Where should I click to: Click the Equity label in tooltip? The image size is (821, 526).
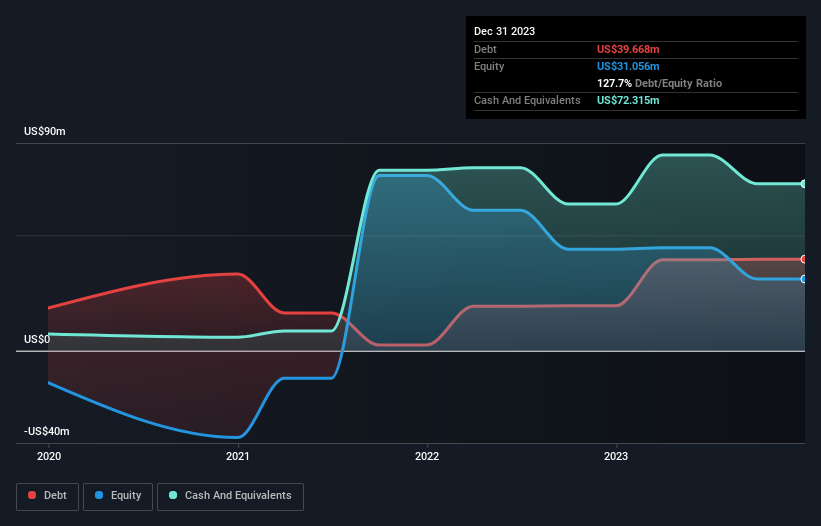pos(489,66)
